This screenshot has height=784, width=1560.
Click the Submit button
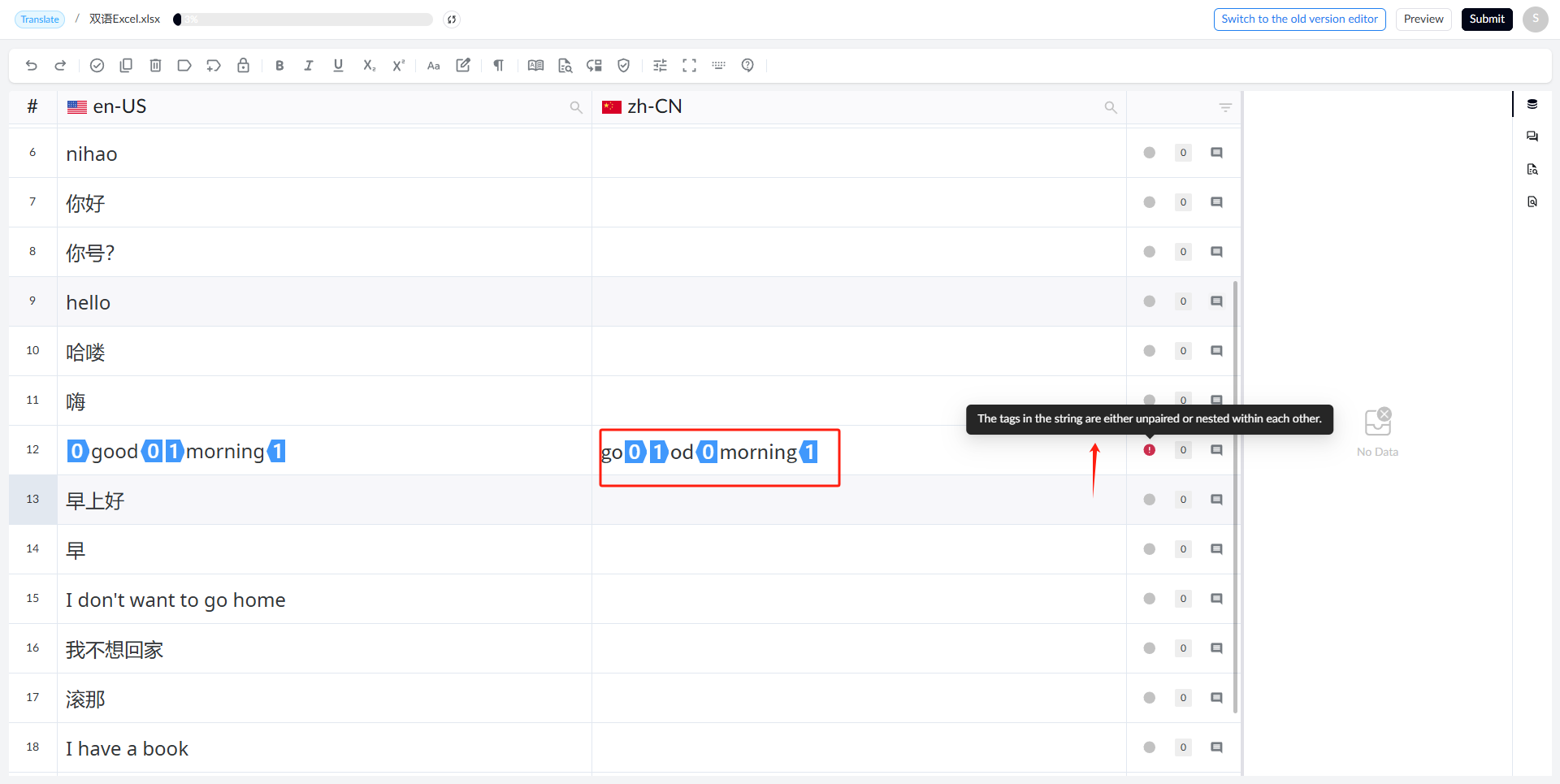click(x=1487, y=19)
